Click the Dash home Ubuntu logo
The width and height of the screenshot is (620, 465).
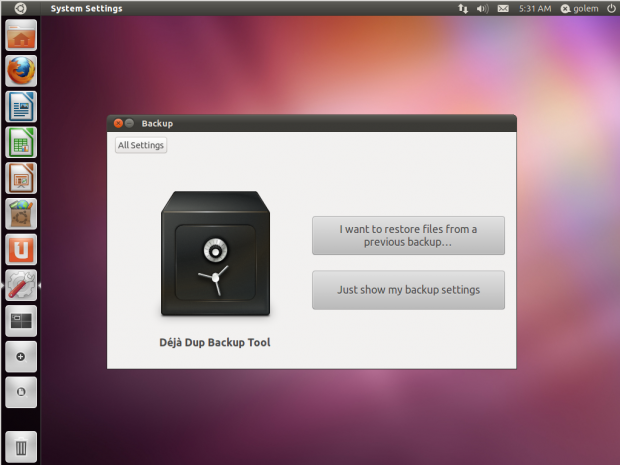coord(20,8)
